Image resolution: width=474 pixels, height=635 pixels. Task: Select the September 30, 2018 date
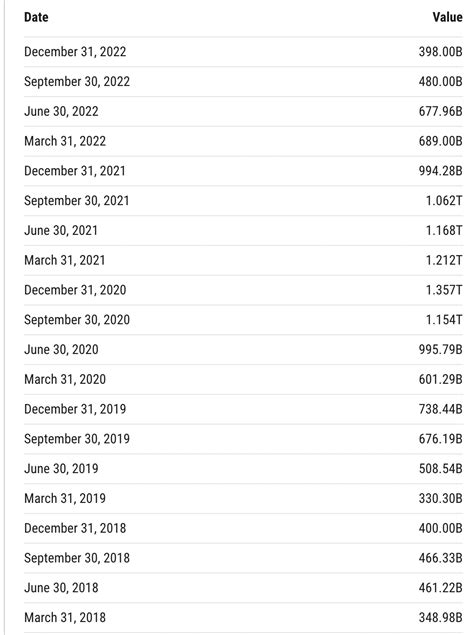coord(77,558)
